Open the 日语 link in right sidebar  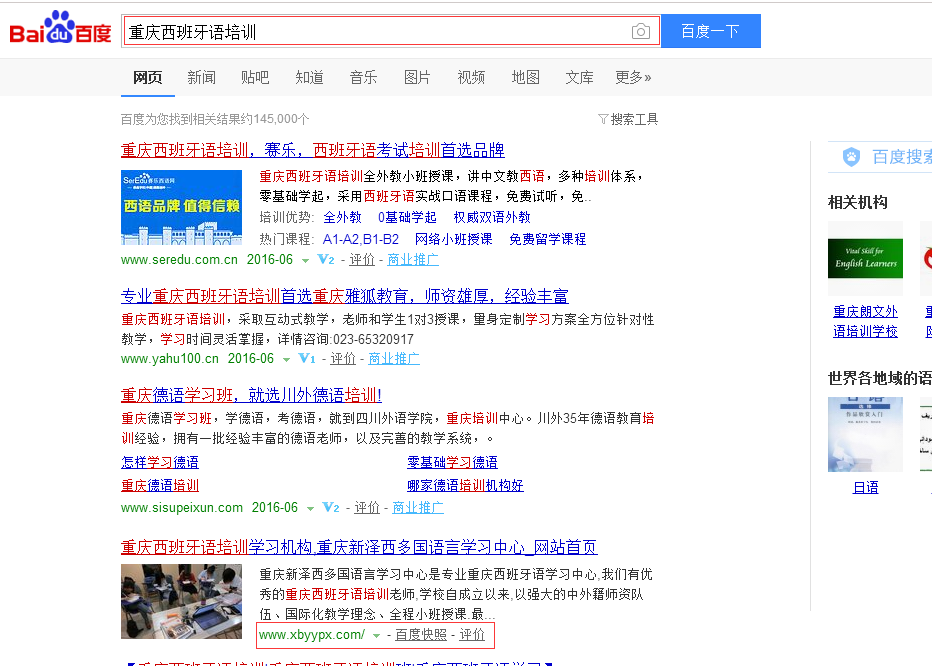coord(865,487)
